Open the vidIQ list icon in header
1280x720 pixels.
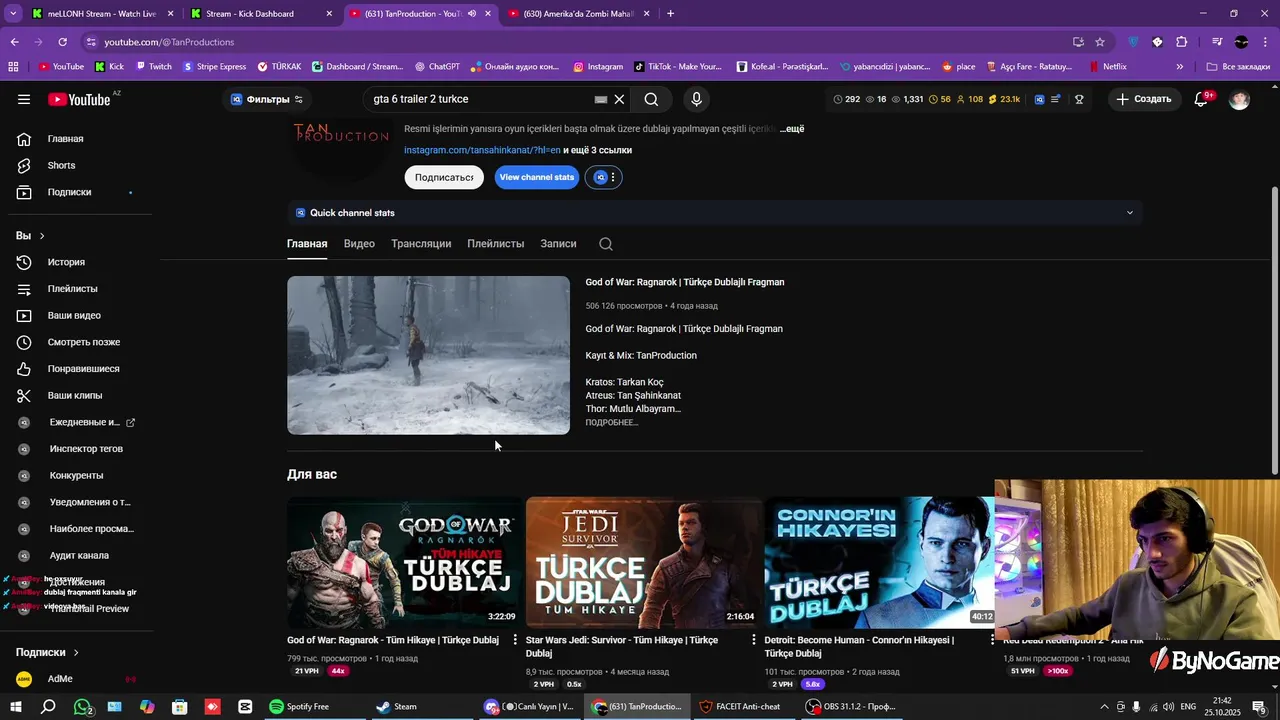click(1056, 99)
